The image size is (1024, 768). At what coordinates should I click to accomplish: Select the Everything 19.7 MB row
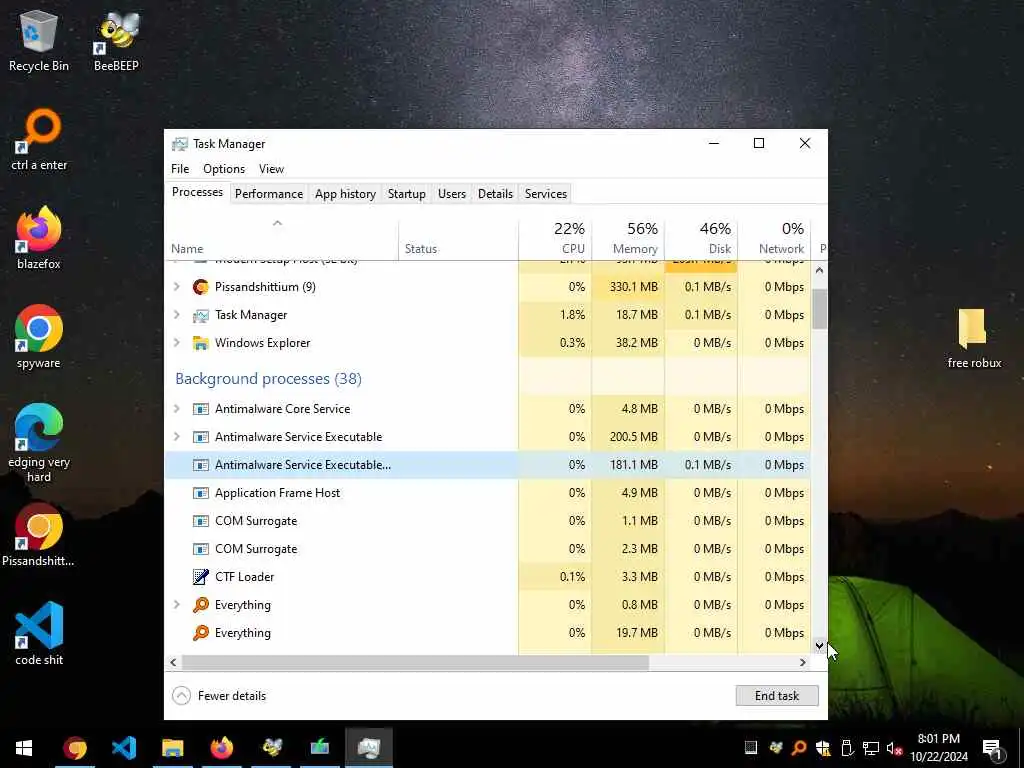click(x=488, y=633)
